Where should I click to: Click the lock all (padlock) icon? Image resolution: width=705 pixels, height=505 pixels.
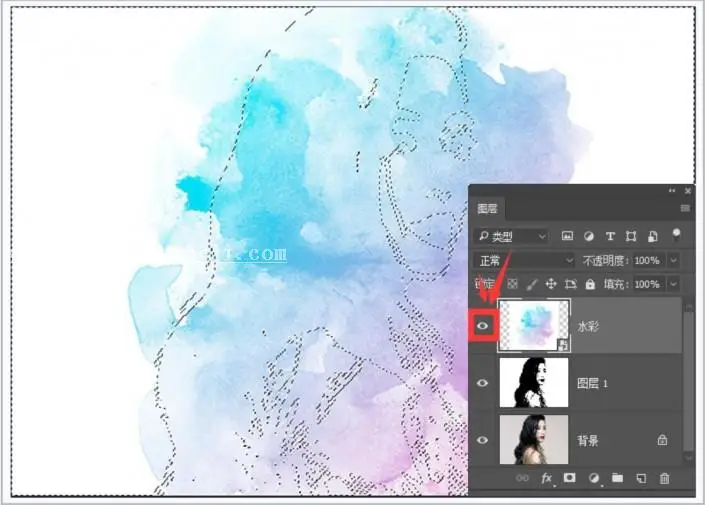(x=590, y=284)
